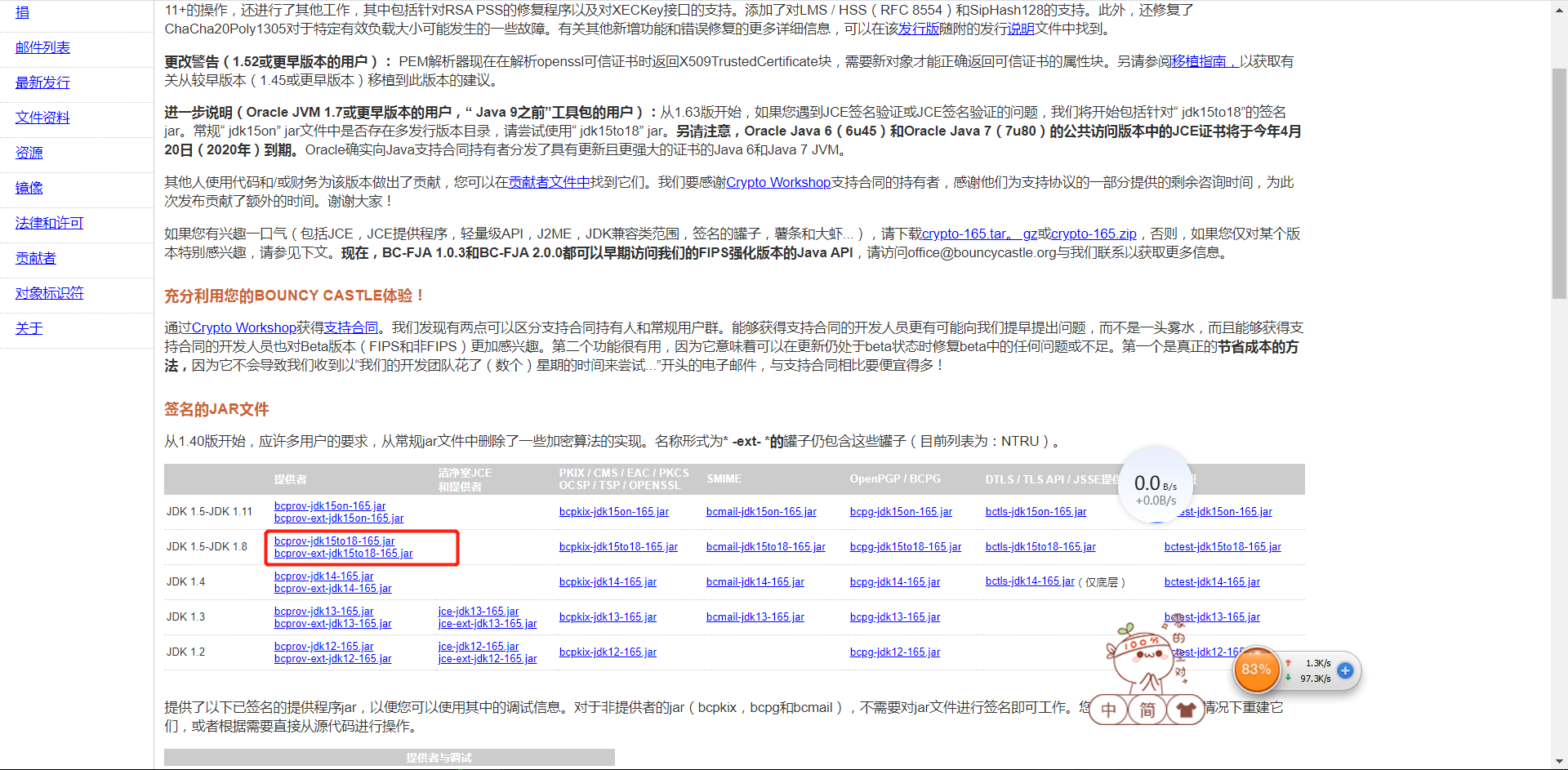Click the 中 language button on the mascot widget

coord(1108,710)
